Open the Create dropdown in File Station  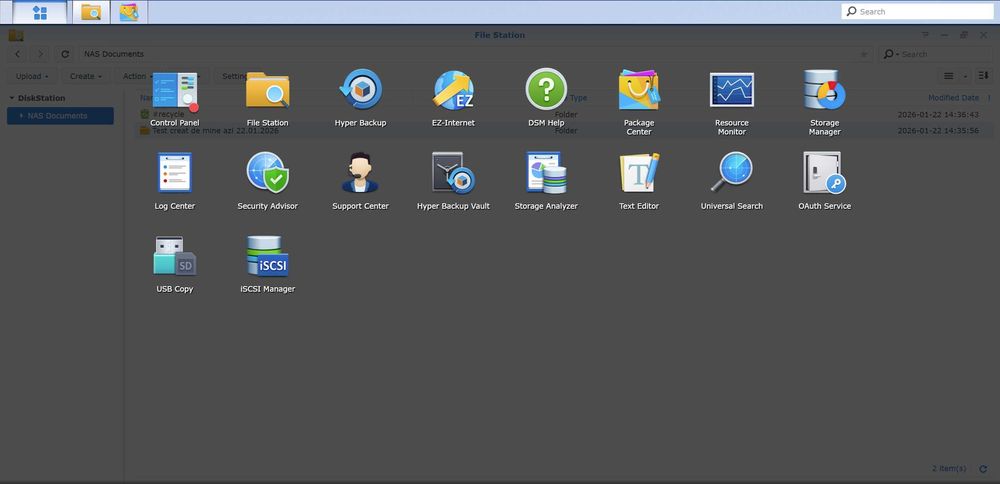point(85,76)
